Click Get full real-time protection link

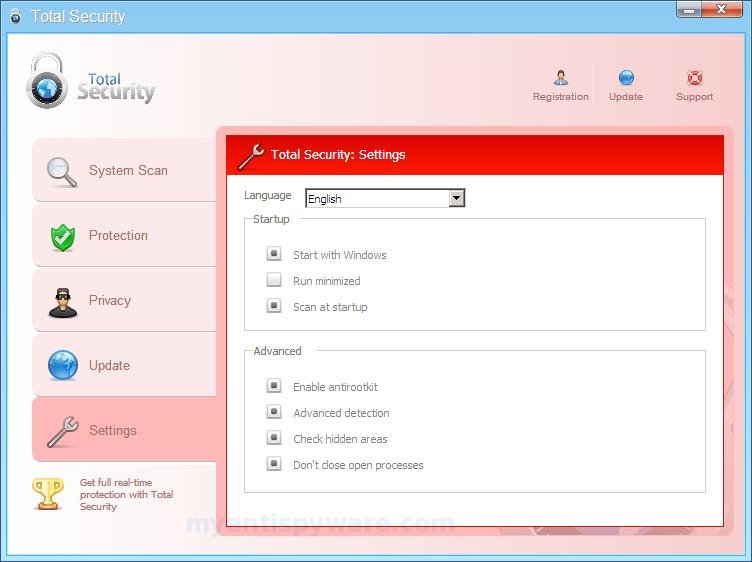click(126, 494)
